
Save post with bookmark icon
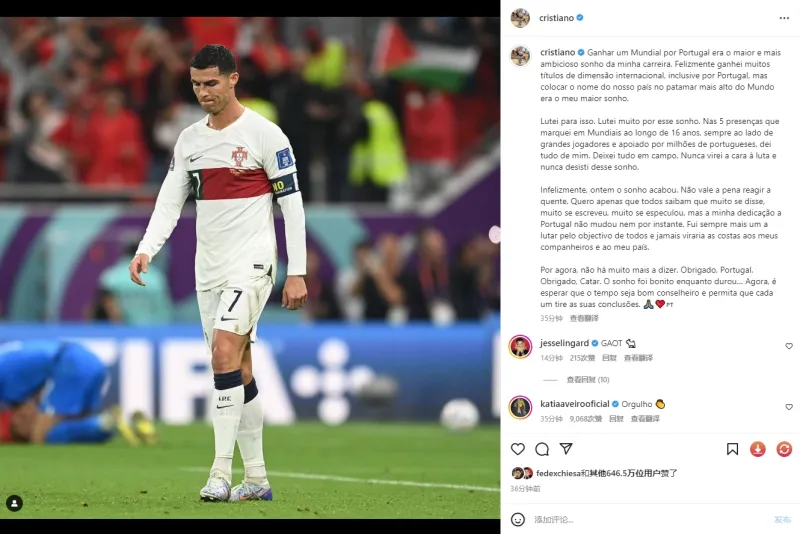click(x=732, y=449)
